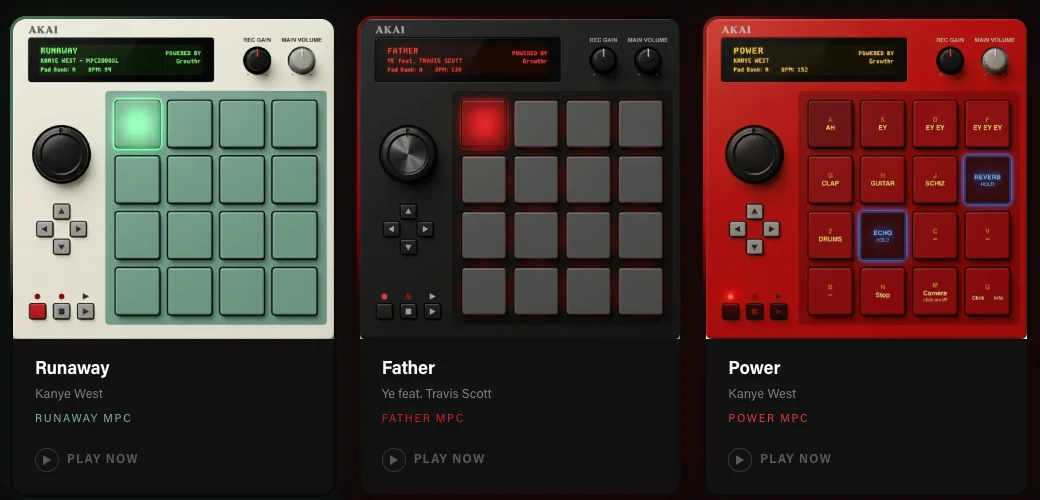Click the right arrow on Runaway MPC
The width and height of the screenshot is (1040, 500).
point(78,229)
